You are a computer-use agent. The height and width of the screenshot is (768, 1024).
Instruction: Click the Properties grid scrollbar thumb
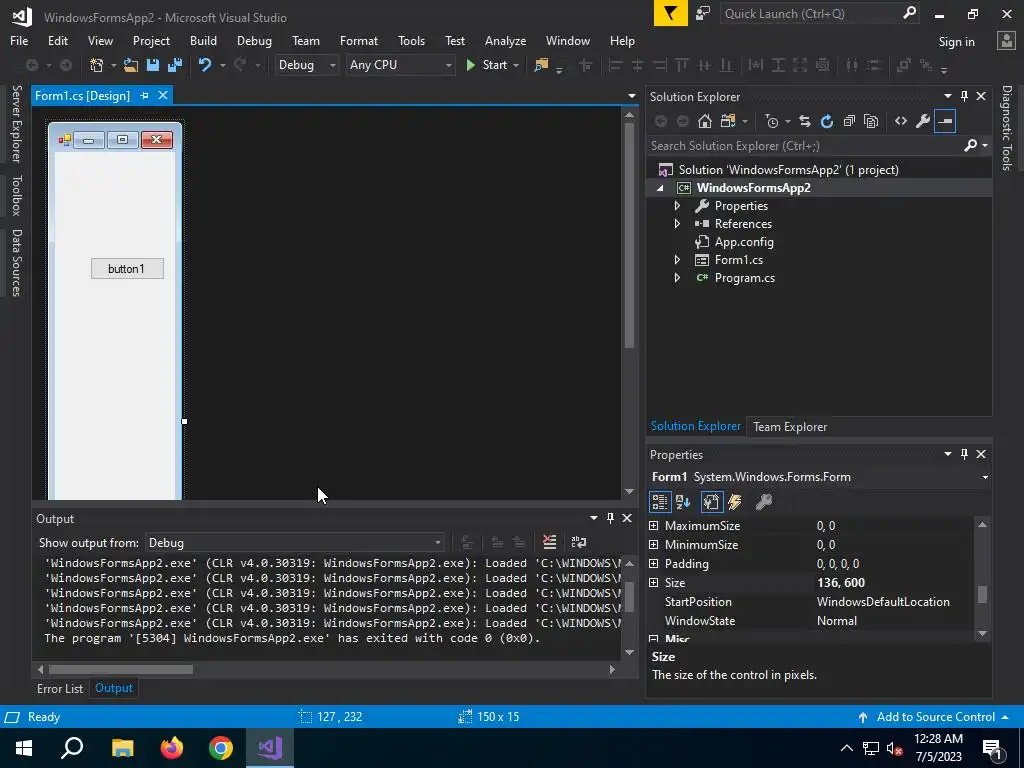pyautogui.click(x=982, y=594)
